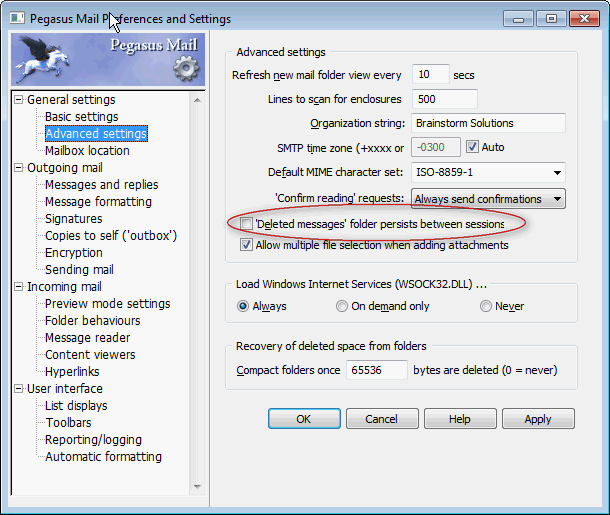Go to Mailbox location settings

[87, 151]
